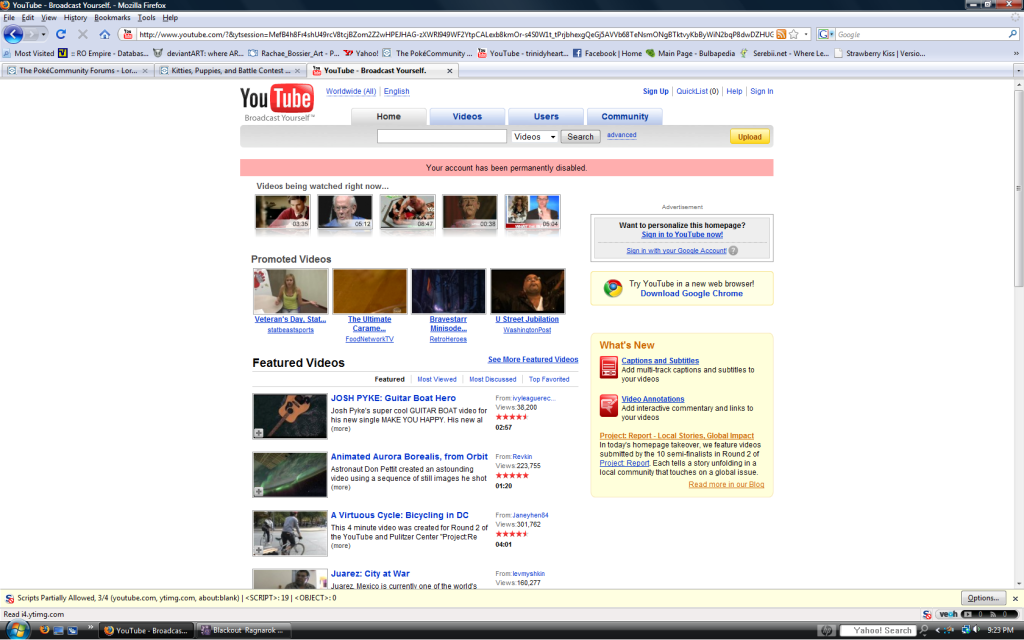Click the Captions and Subtitles red icon
The image size is (1024, 640).
click(608, 368)
